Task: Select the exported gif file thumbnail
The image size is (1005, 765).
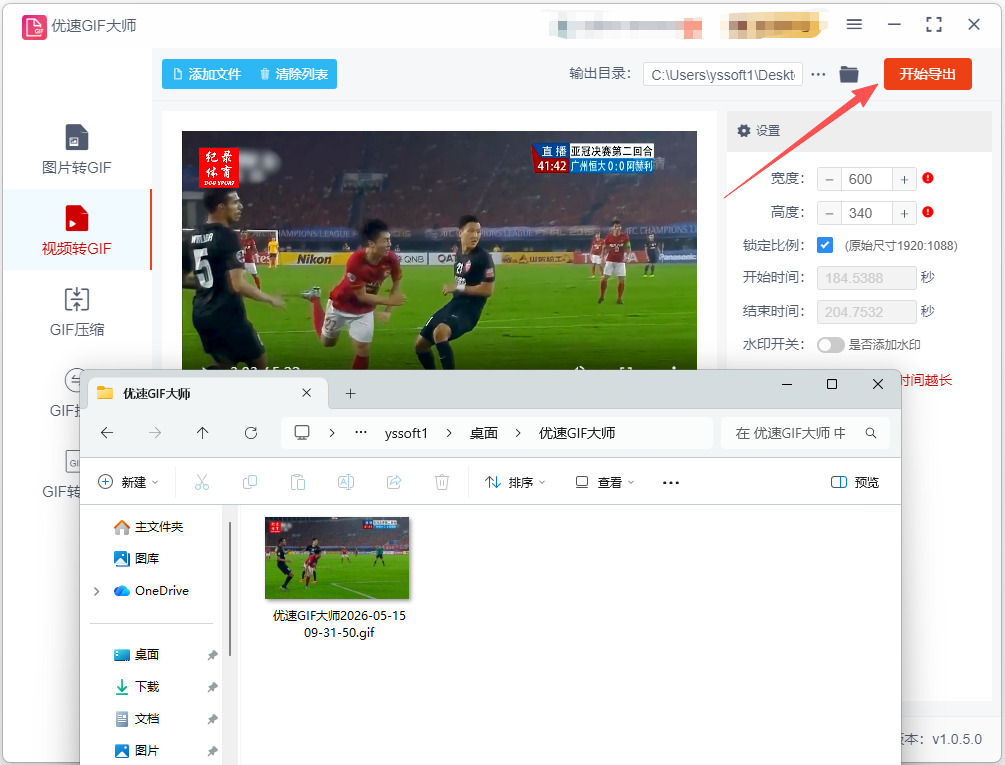Action: [337, 558]
